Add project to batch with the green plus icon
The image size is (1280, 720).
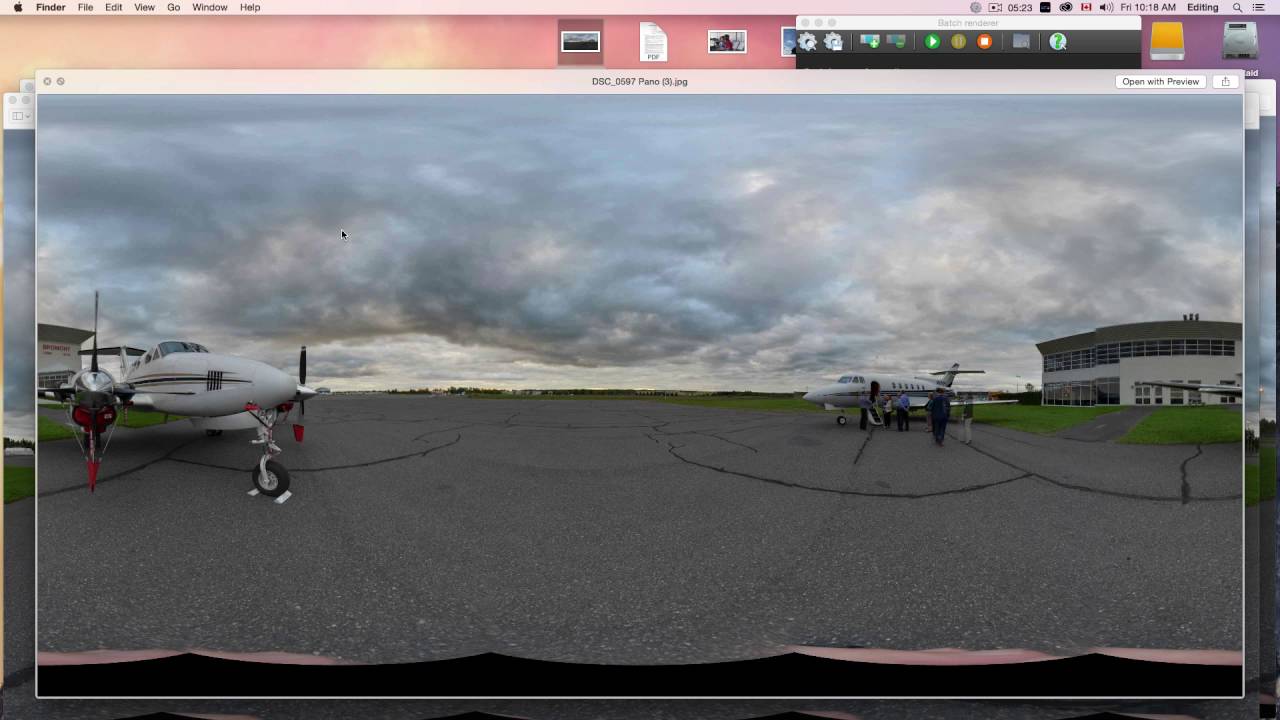870,42
